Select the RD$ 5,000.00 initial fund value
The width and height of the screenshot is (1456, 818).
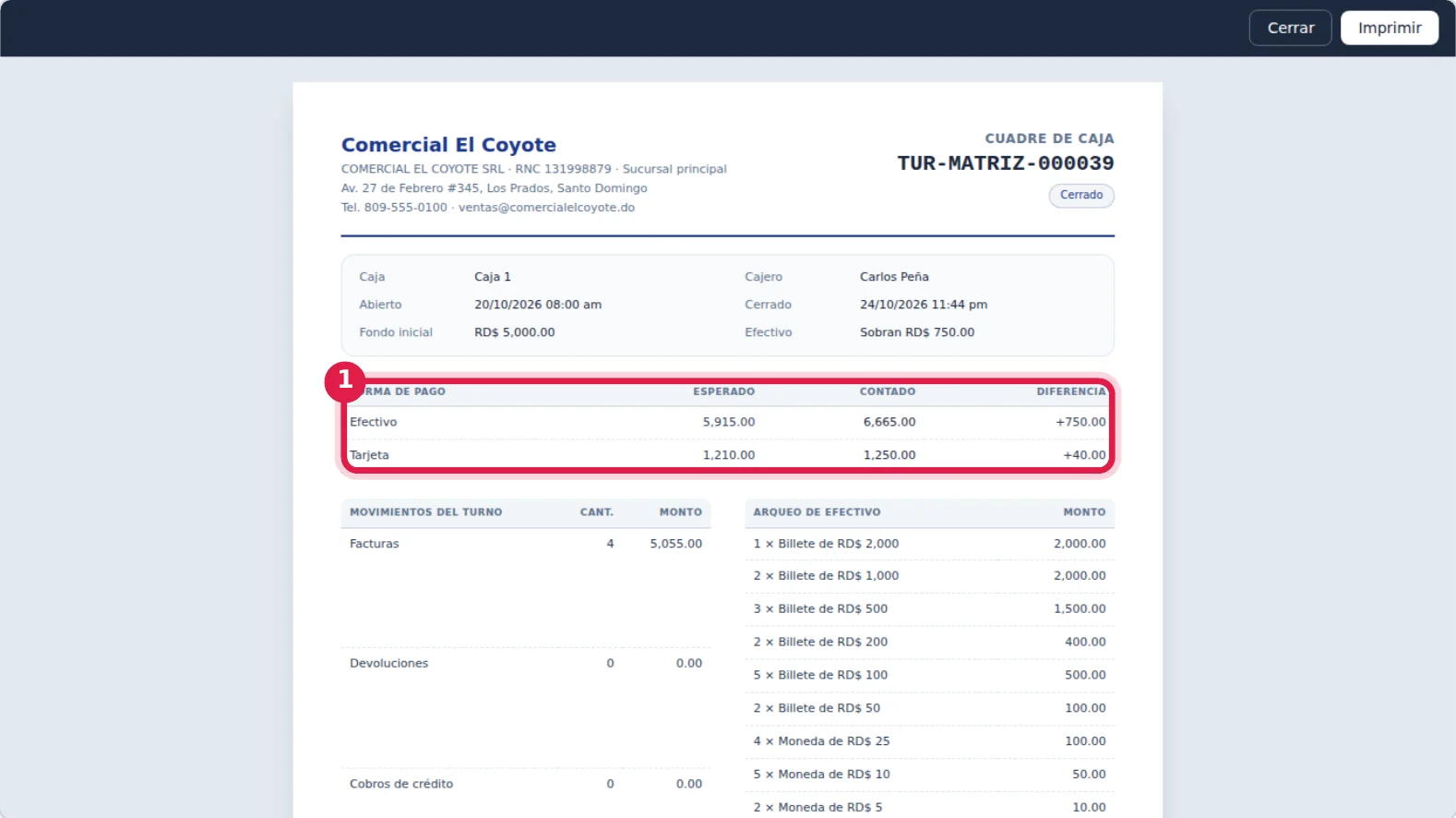[515, 332]
